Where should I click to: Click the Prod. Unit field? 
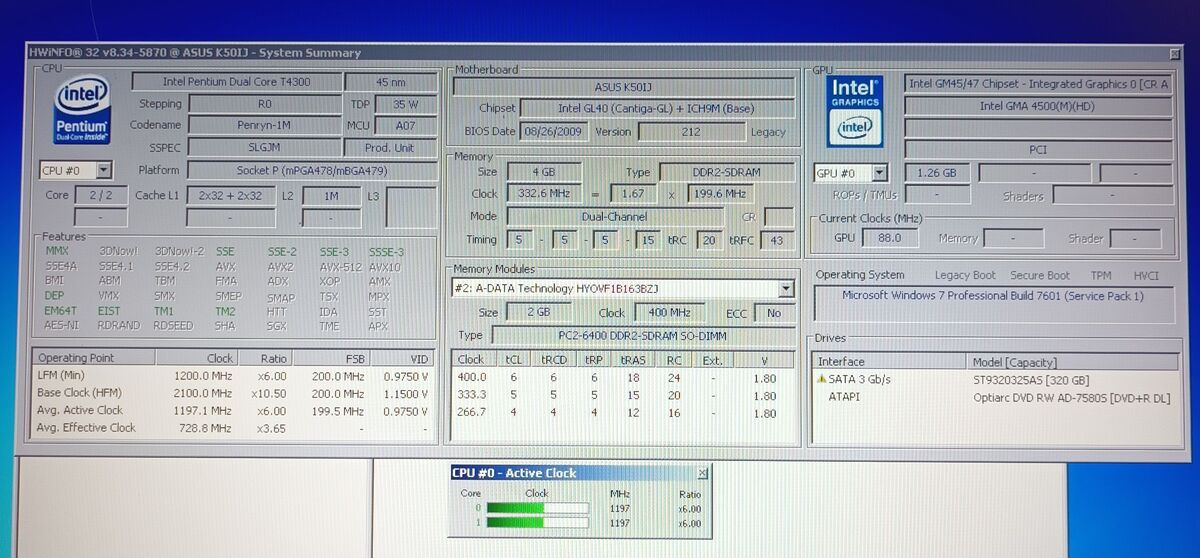(x=390, y=148)
